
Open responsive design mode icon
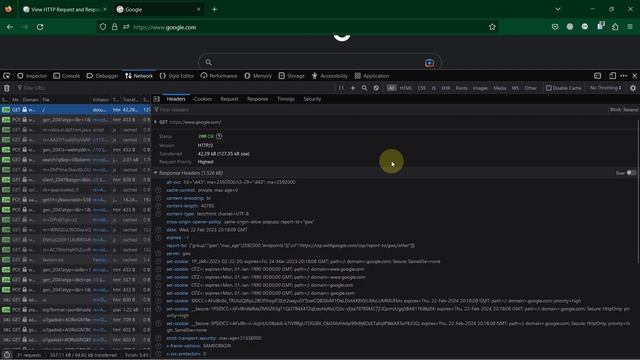click(612, 76)
